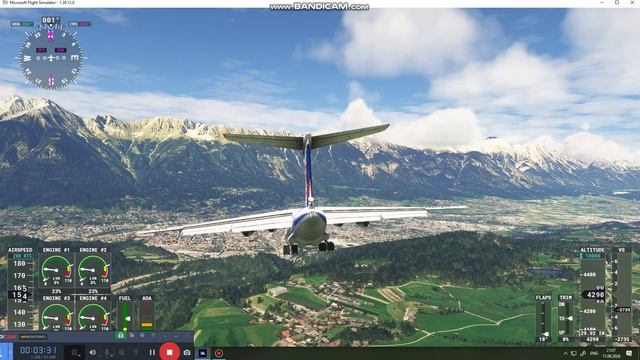The width and height of the screenshot is (640, 360).
Task: Click the trim percentage reading 0%
Action: [565, 339]
